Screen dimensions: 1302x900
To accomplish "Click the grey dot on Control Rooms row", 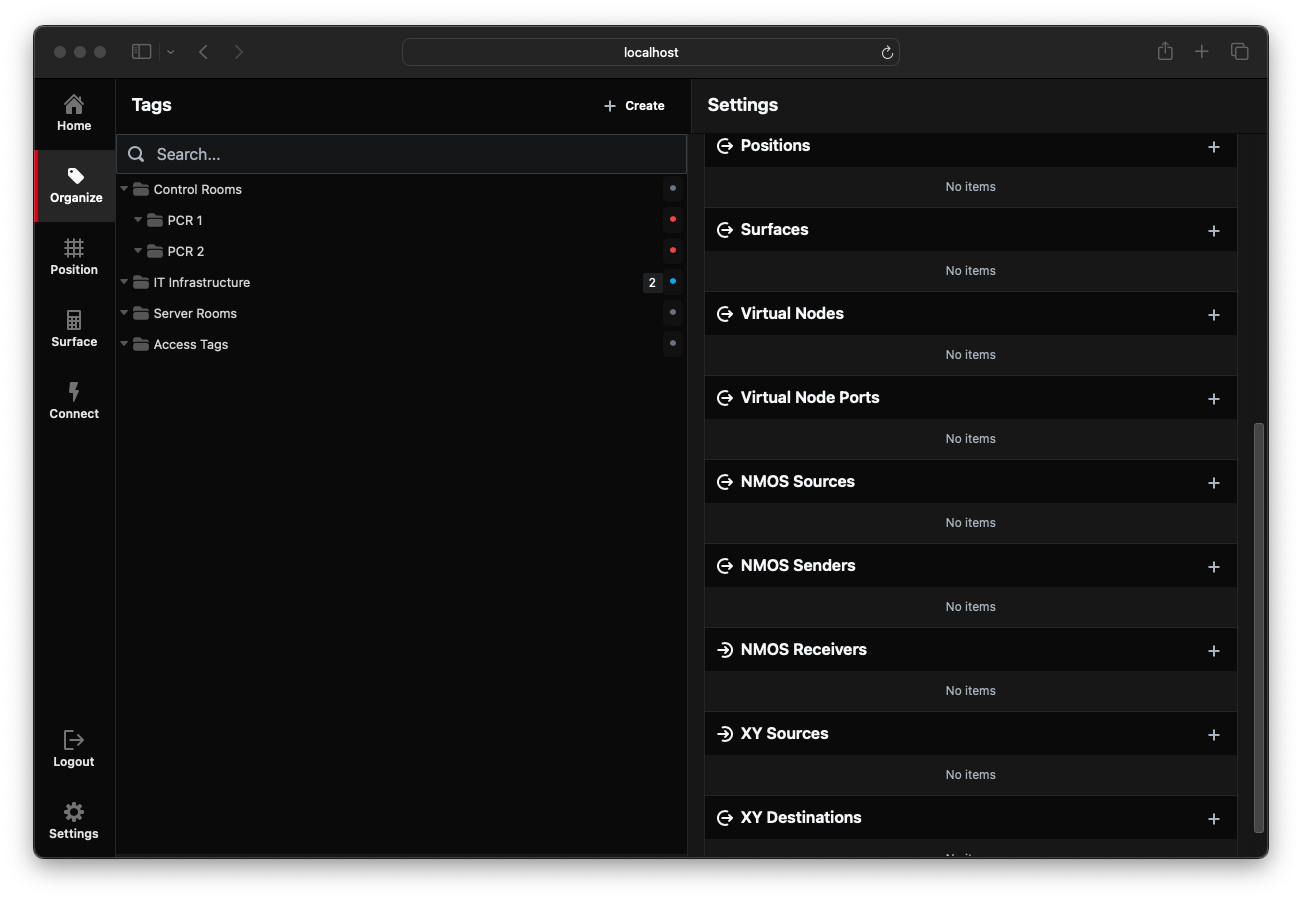I will (673, 188).
